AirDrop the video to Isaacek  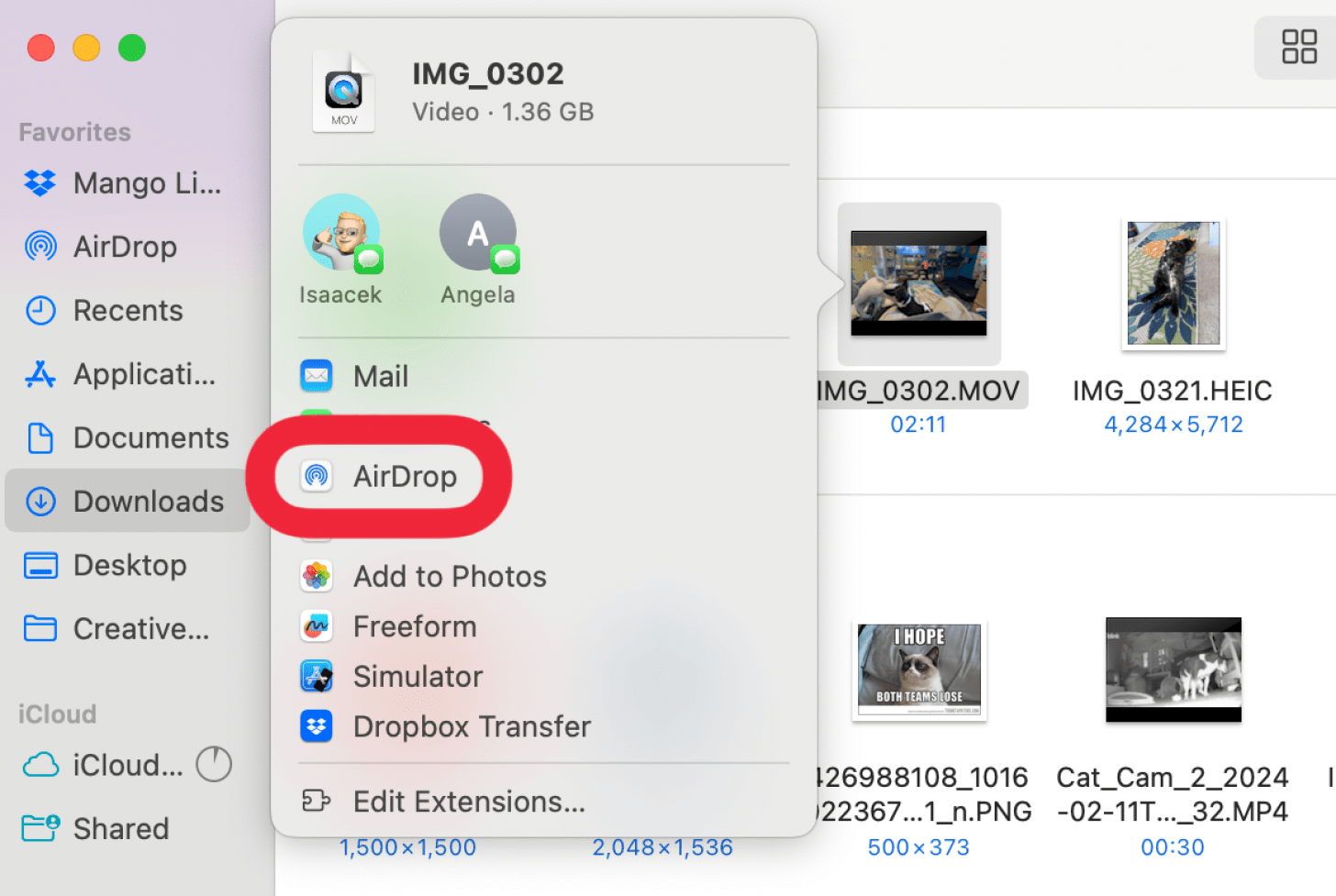tap(340, 232)
